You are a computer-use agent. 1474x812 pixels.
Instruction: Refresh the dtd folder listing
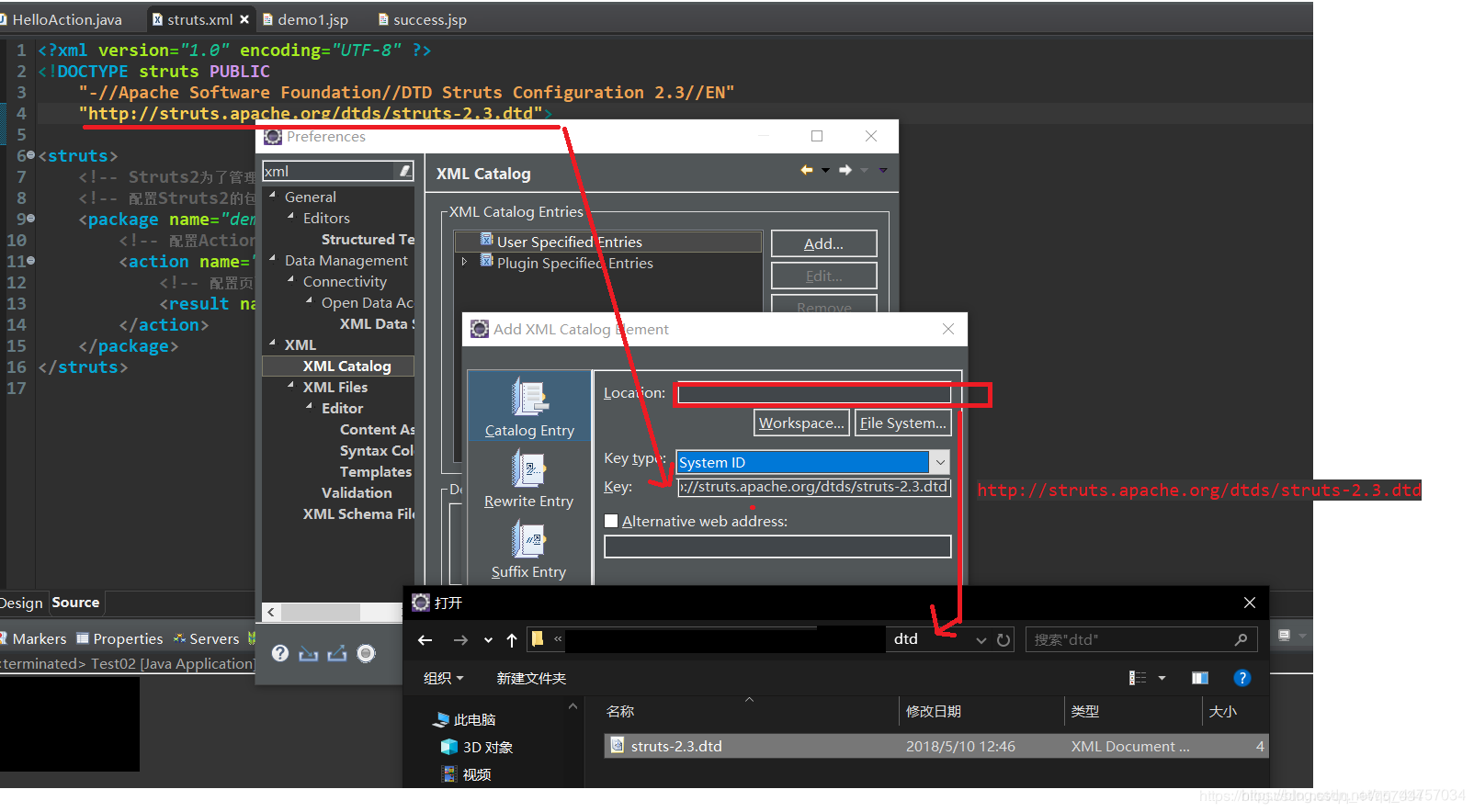pos(1003,639)
